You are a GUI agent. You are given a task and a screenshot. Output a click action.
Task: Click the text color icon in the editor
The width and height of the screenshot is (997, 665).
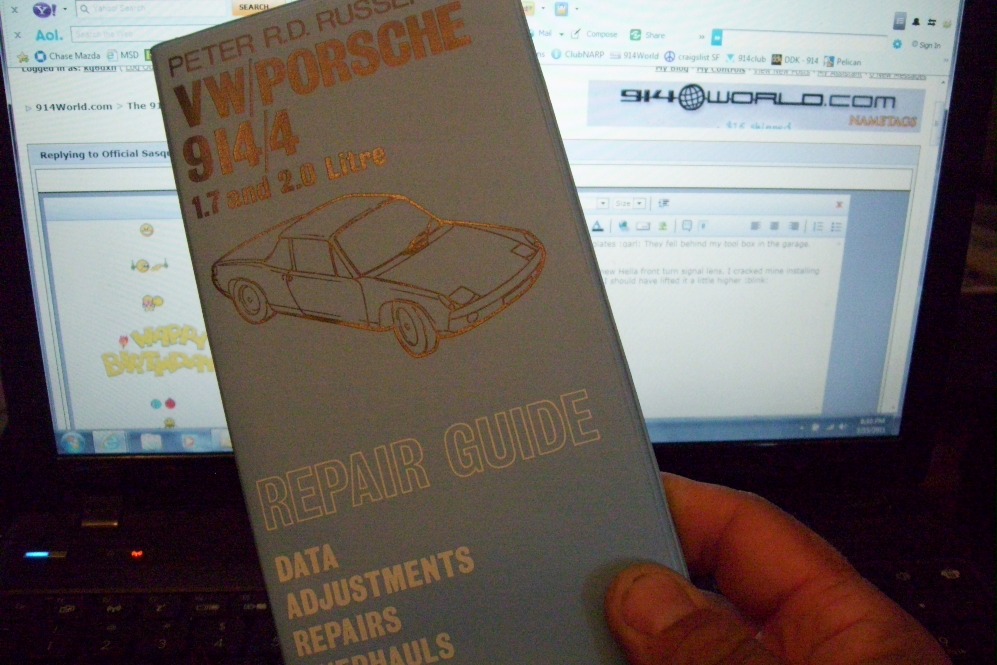pyautogui.click(x=598, y=226)
